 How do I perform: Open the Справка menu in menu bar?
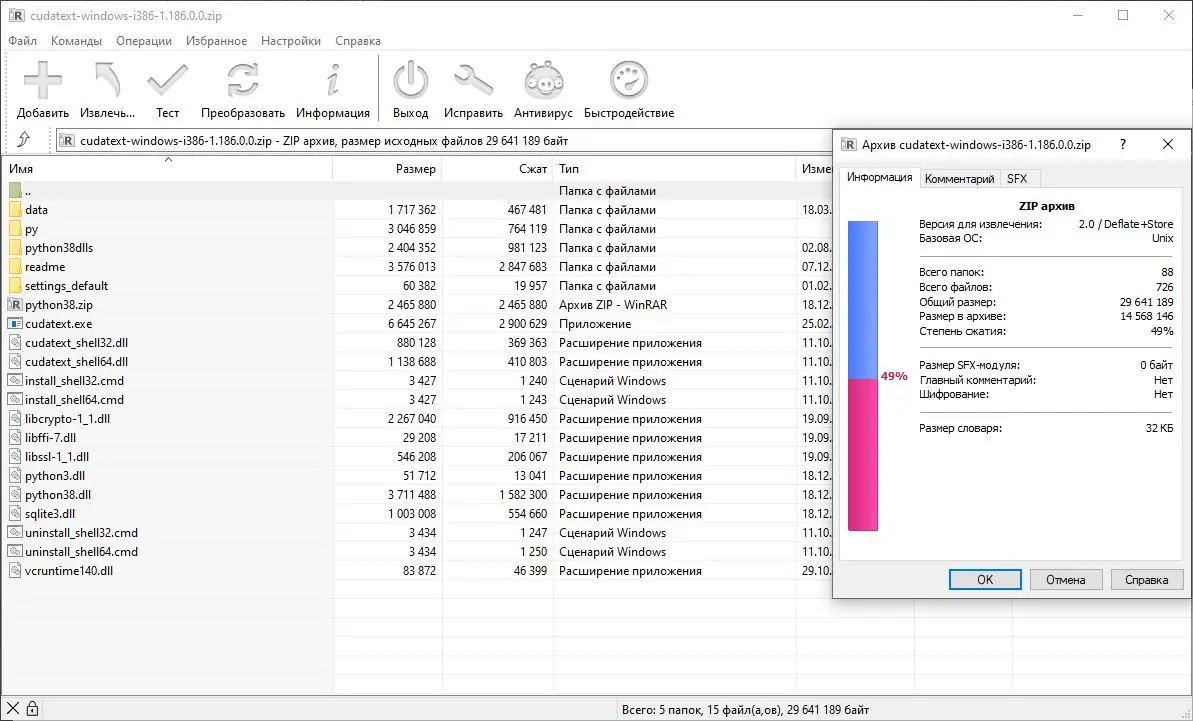[x=358, y=41]
